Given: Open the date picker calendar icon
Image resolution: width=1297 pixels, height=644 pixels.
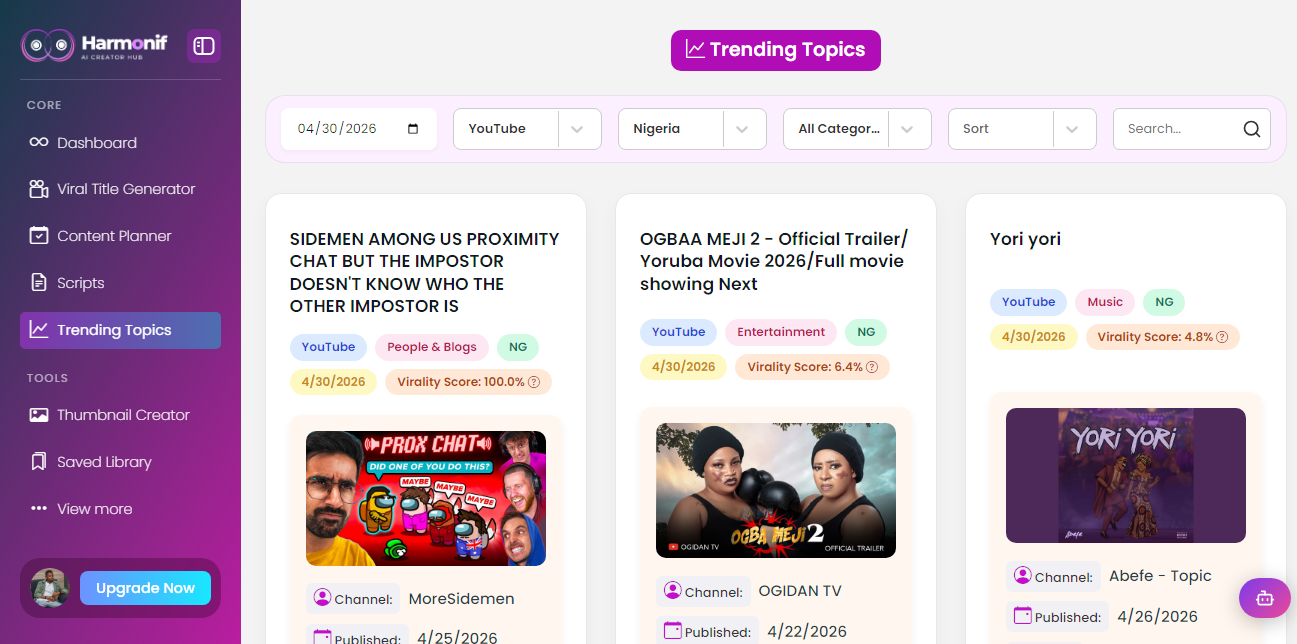Looking at the screenshot, I should click(414, 129).
